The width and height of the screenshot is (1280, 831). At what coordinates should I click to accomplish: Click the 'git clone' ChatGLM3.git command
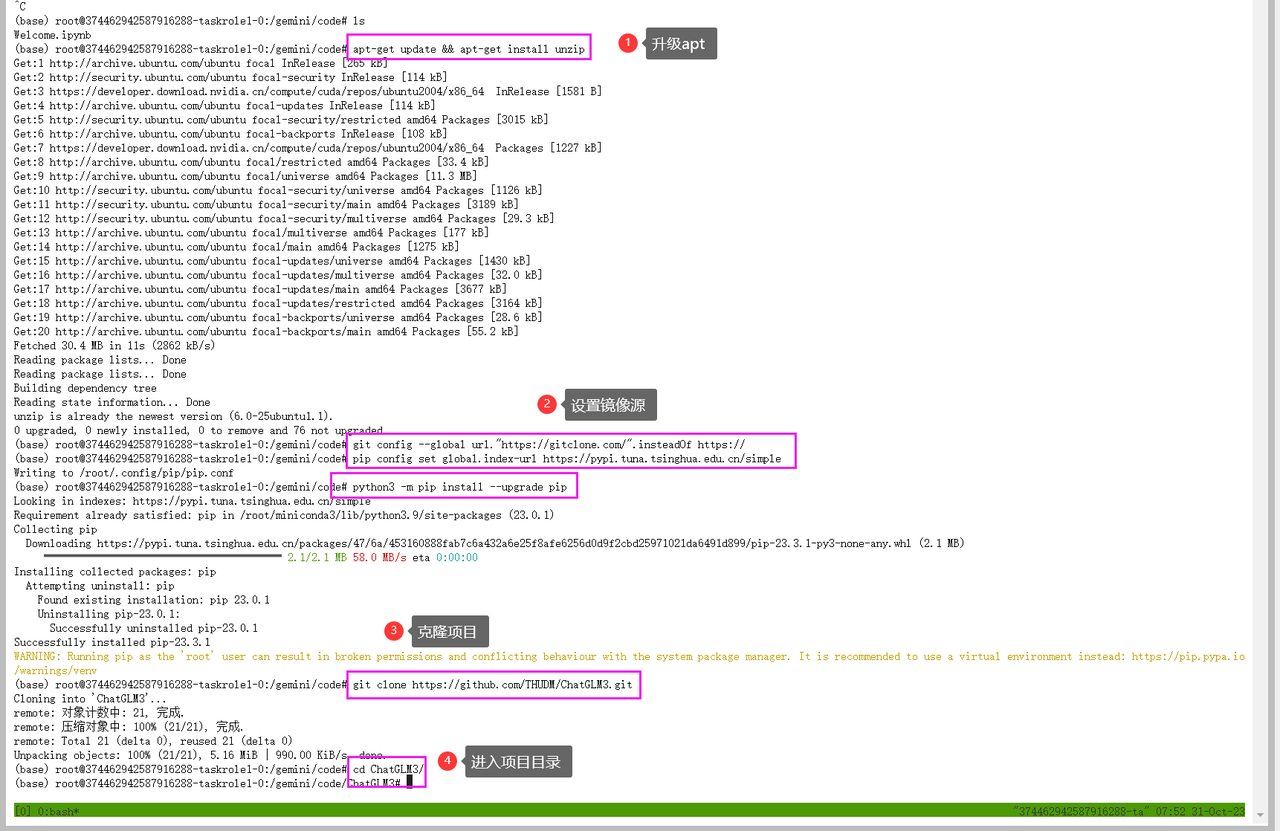(492, 685)
